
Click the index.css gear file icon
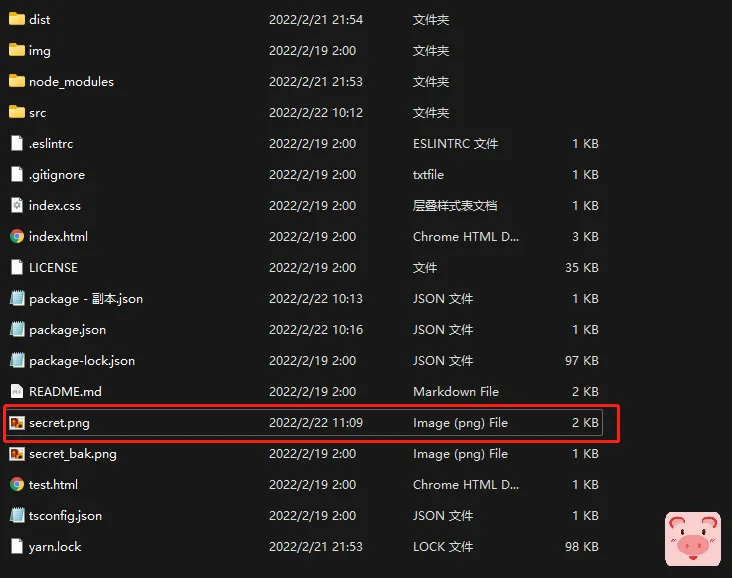click(x=17, y=205)
